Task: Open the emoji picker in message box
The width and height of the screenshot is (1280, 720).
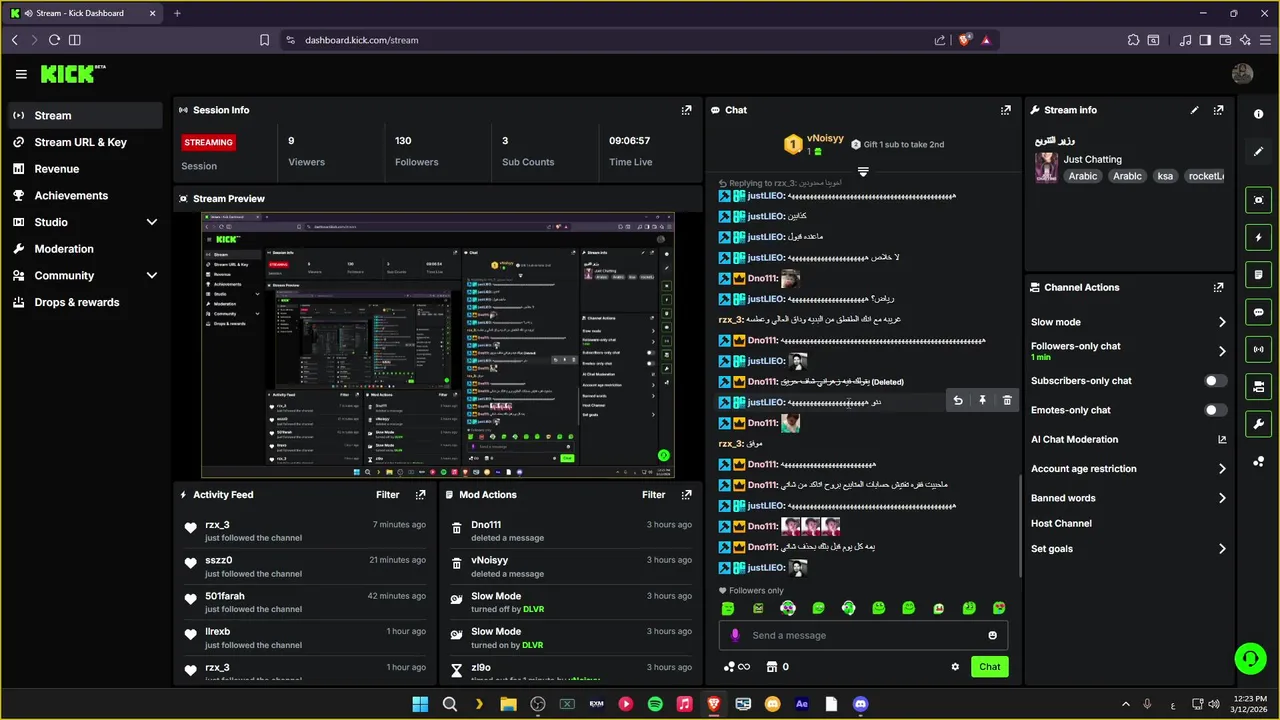Action: 992,635
